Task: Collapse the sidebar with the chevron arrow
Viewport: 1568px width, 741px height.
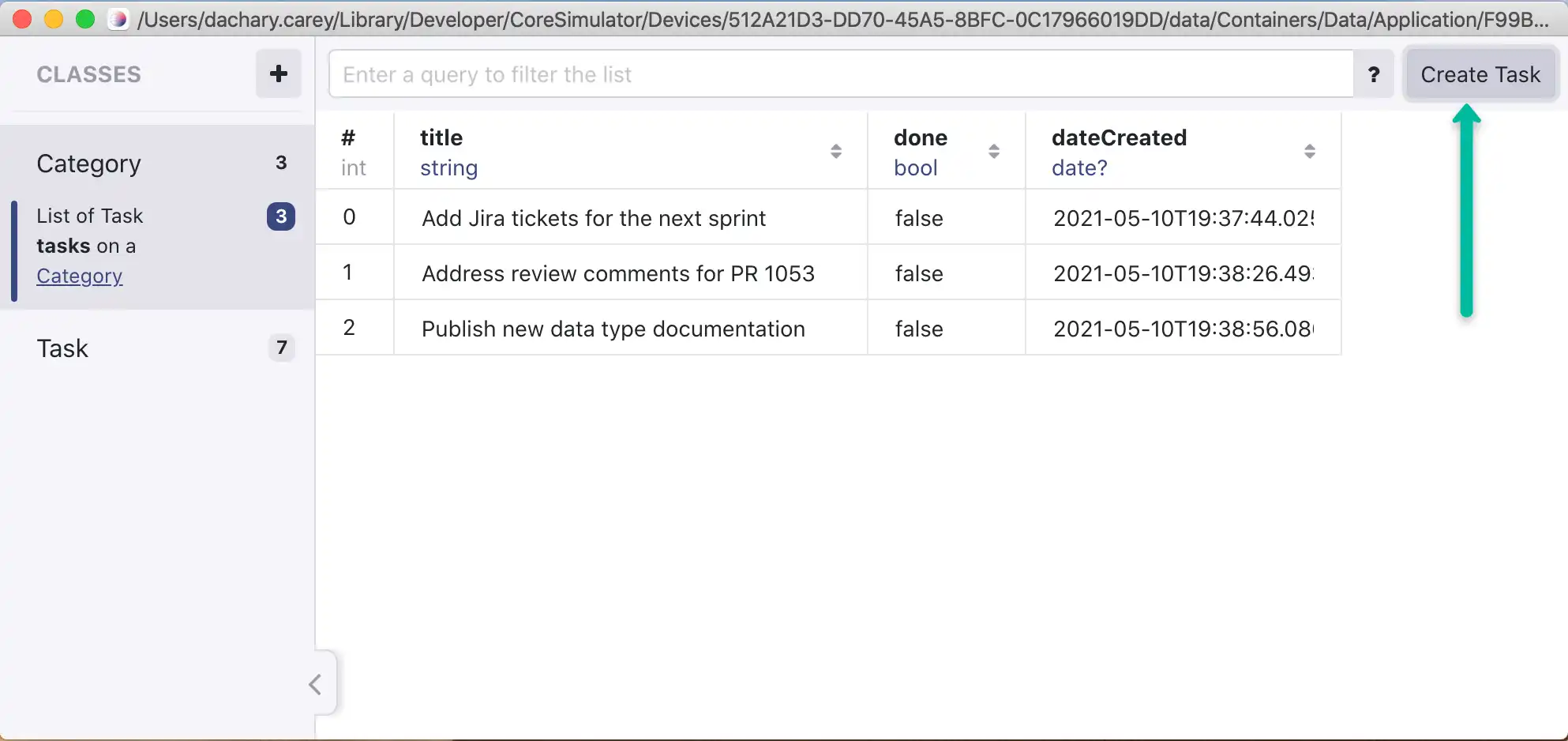Action: click(316, 684)
